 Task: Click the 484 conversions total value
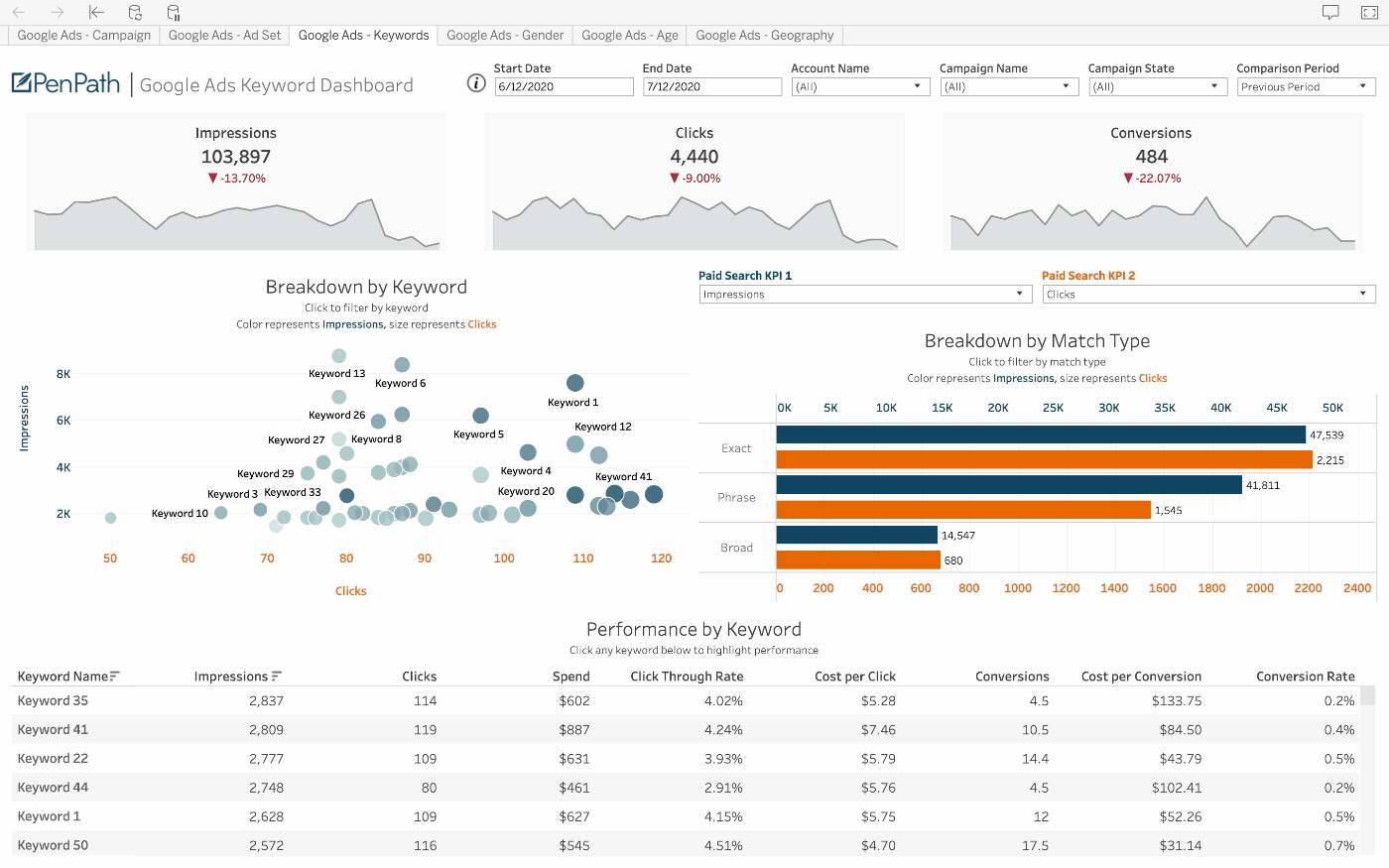coord(1152,157)
